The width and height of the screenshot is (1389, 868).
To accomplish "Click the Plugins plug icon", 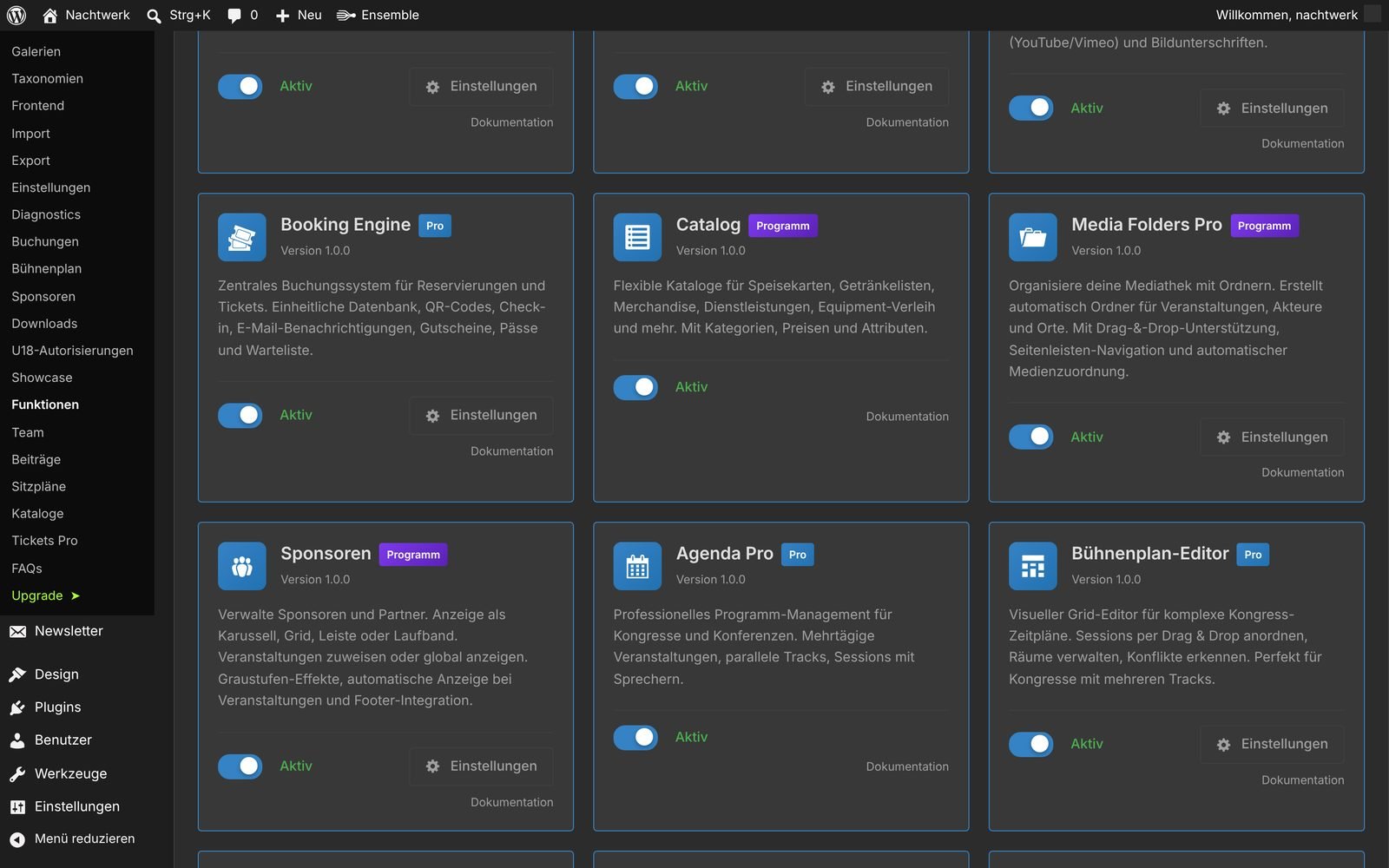I will click(x=17, y=707).
